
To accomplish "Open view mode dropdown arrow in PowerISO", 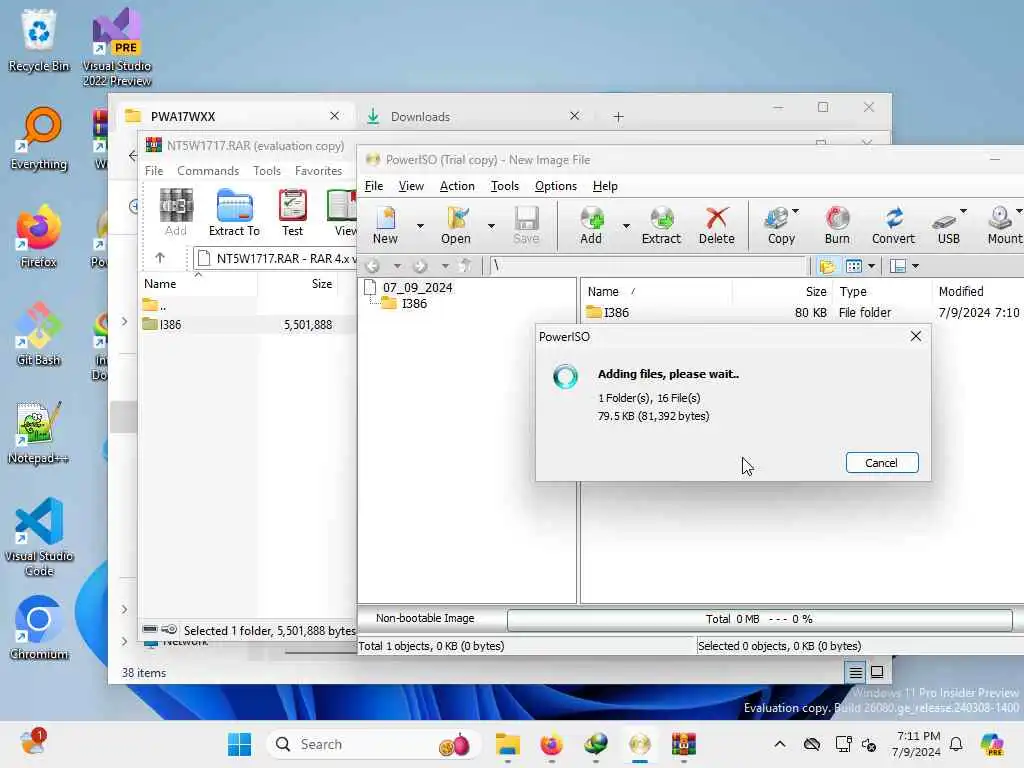I will (871, 266).
